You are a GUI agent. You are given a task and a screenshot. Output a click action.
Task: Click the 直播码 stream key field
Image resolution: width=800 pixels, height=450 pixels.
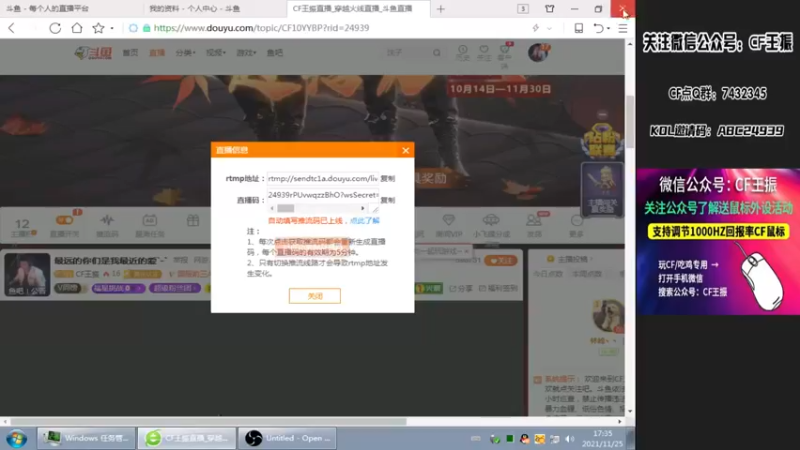322,195
